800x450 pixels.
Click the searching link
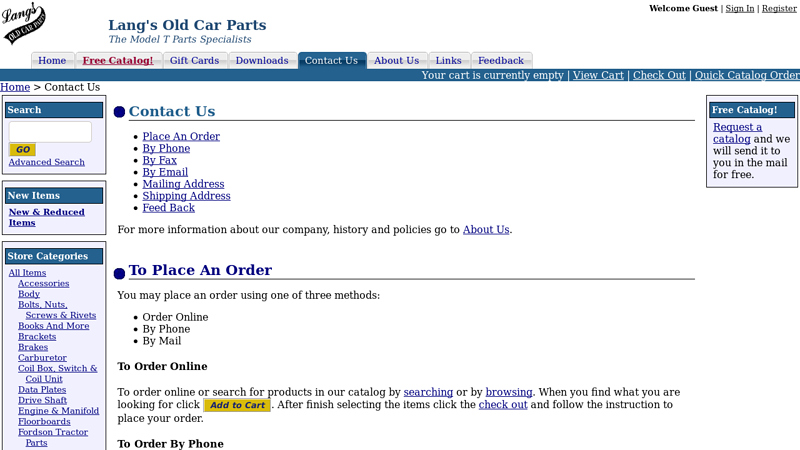click(x=428, y=392)
